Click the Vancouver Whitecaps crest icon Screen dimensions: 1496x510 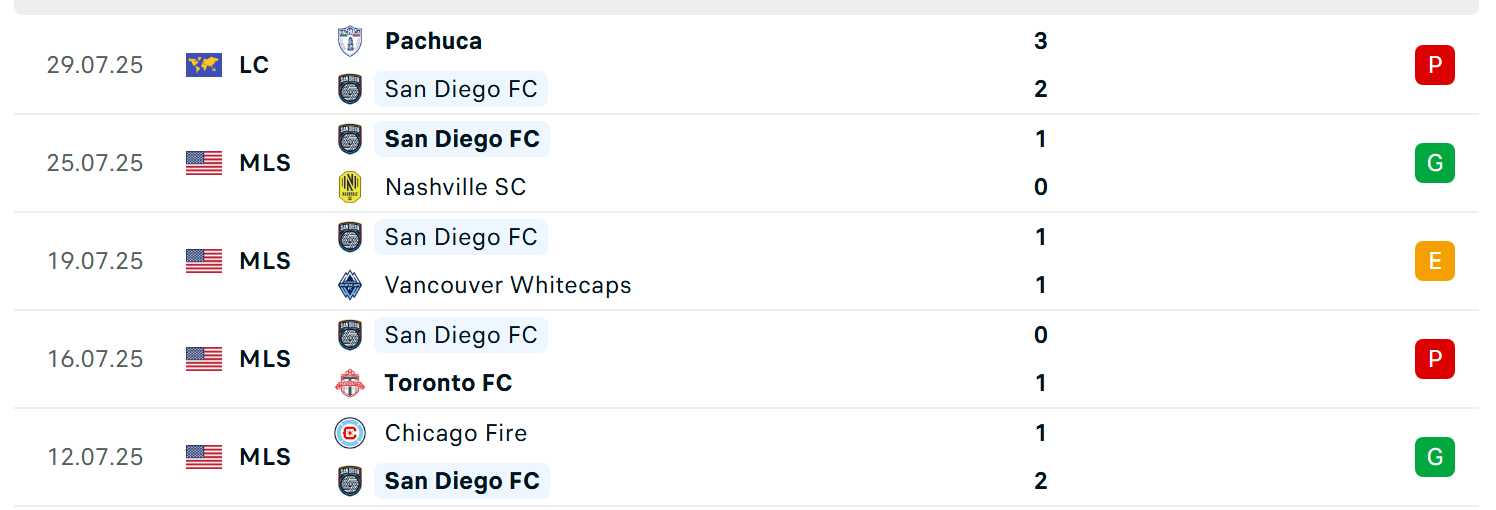click(349, 285)
